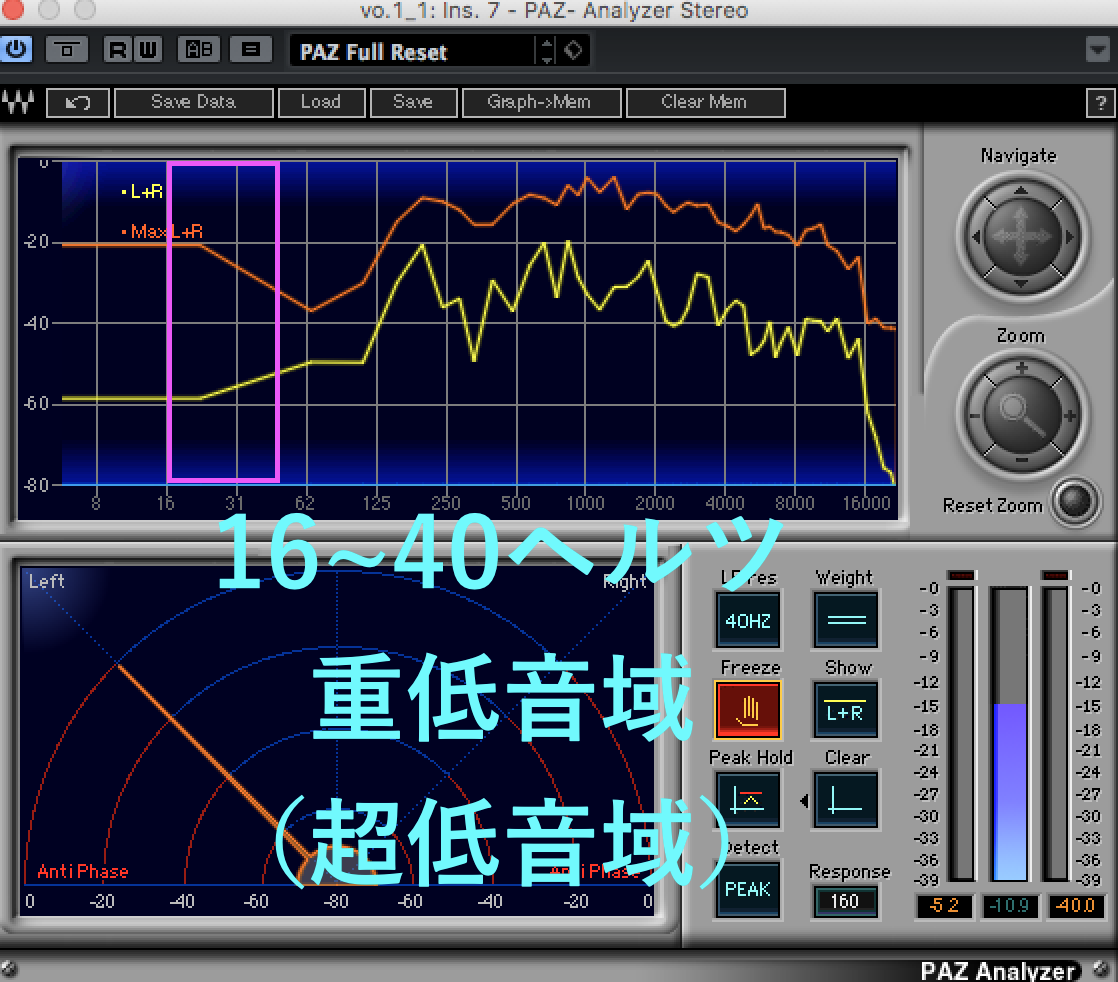
Task: Open the preset management menu icon
Action: pos(250,50)
